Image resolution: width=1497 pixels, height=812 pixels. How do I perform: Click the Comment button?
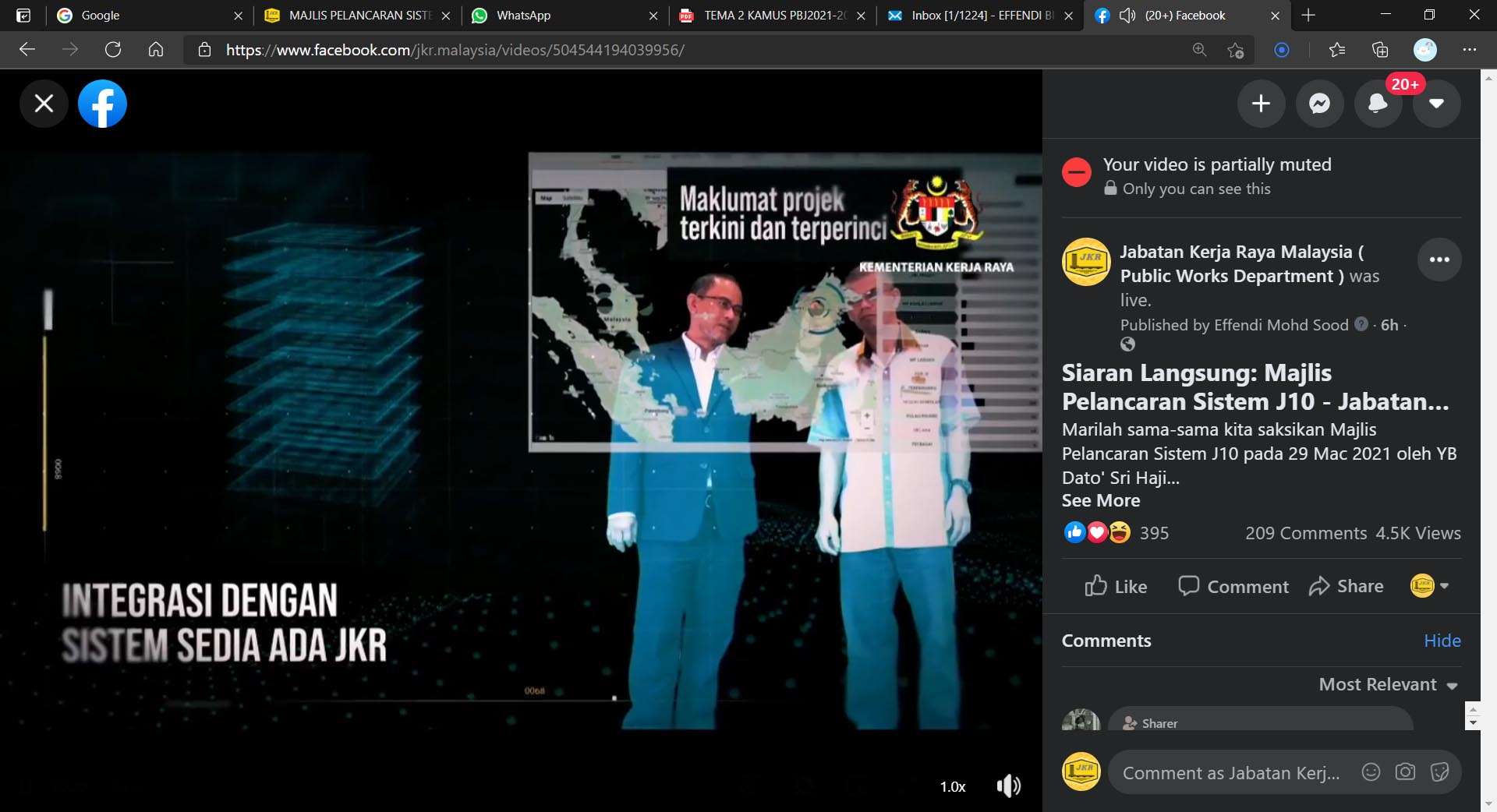point(1233,586)
